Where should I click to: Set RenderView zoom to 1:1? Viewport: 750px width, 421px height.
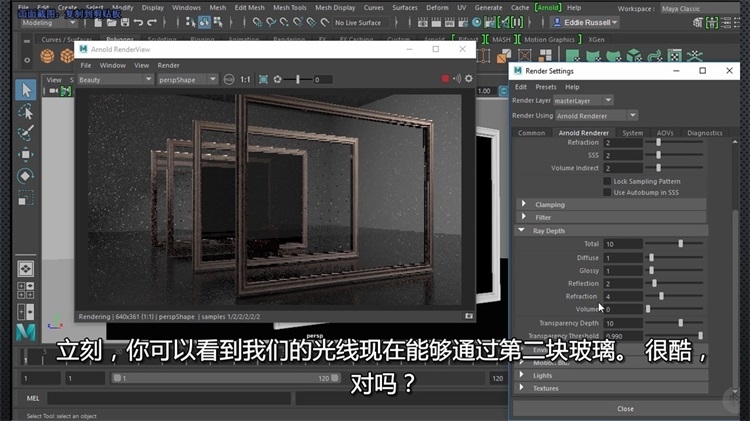point(245,79)
